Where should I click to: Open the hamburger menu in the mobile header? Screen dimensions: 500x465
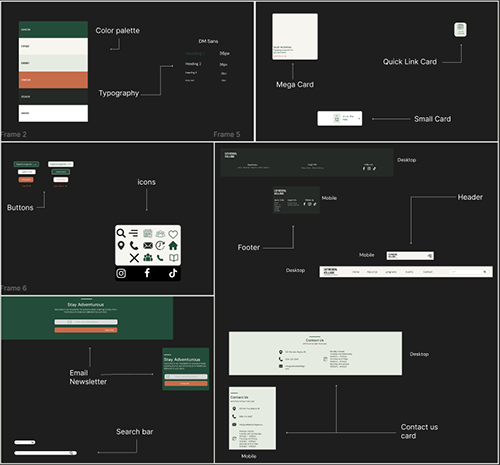pos(430,256)
